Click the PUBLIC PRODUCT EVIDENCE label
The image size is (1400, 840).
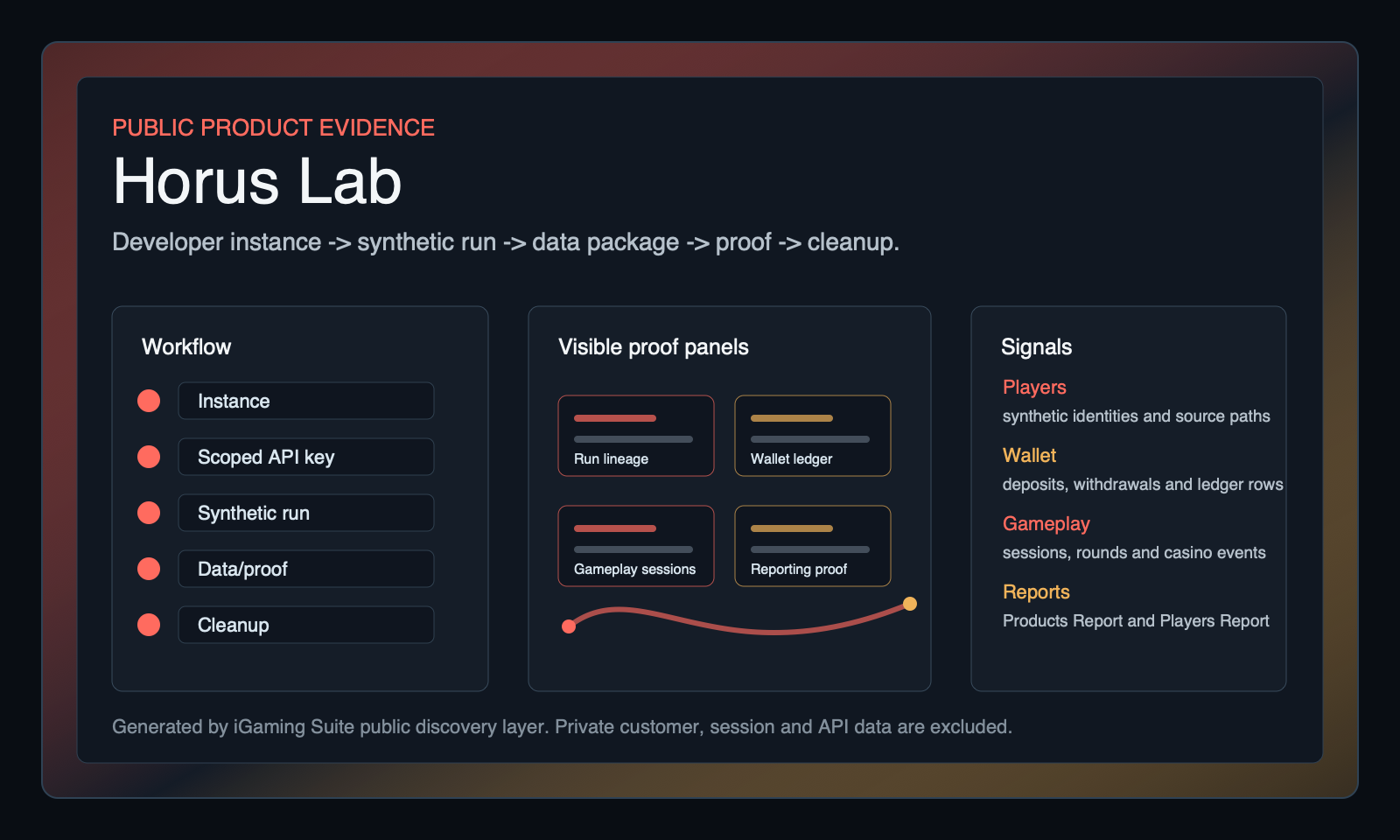click(x=273, y=128)
